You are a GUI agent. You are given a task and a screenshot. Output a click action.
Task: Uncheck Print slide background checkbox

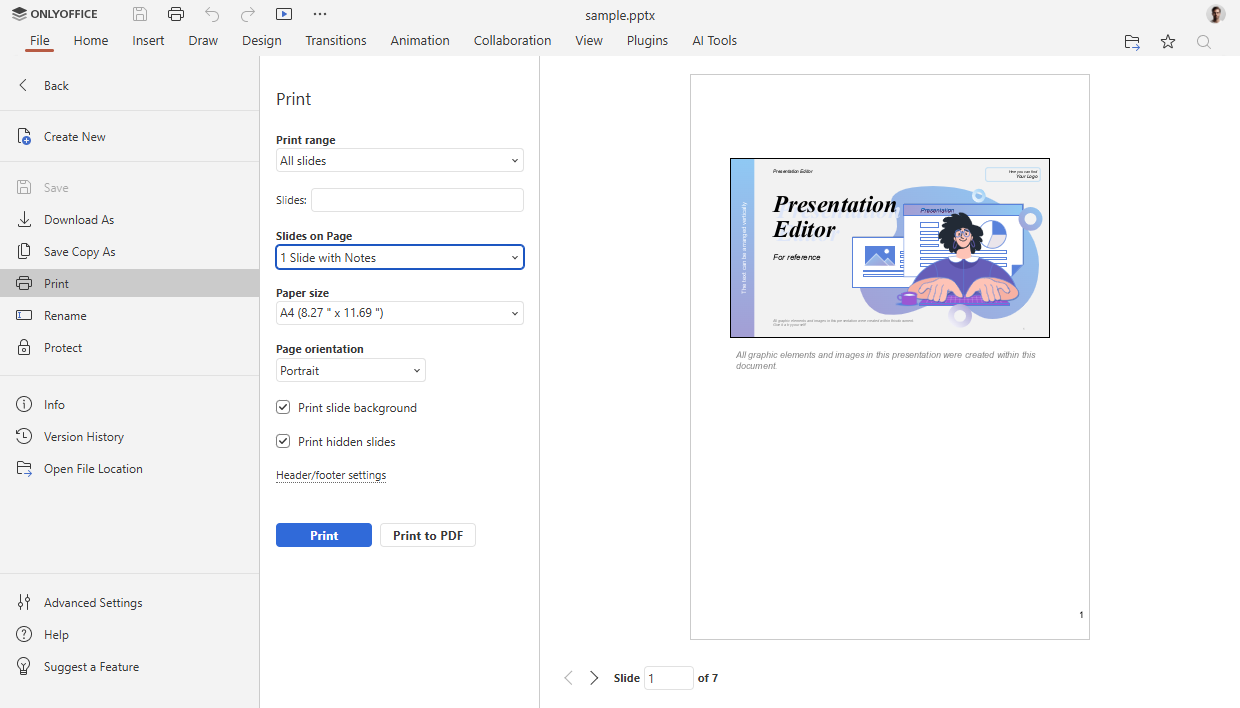[283, 408]
